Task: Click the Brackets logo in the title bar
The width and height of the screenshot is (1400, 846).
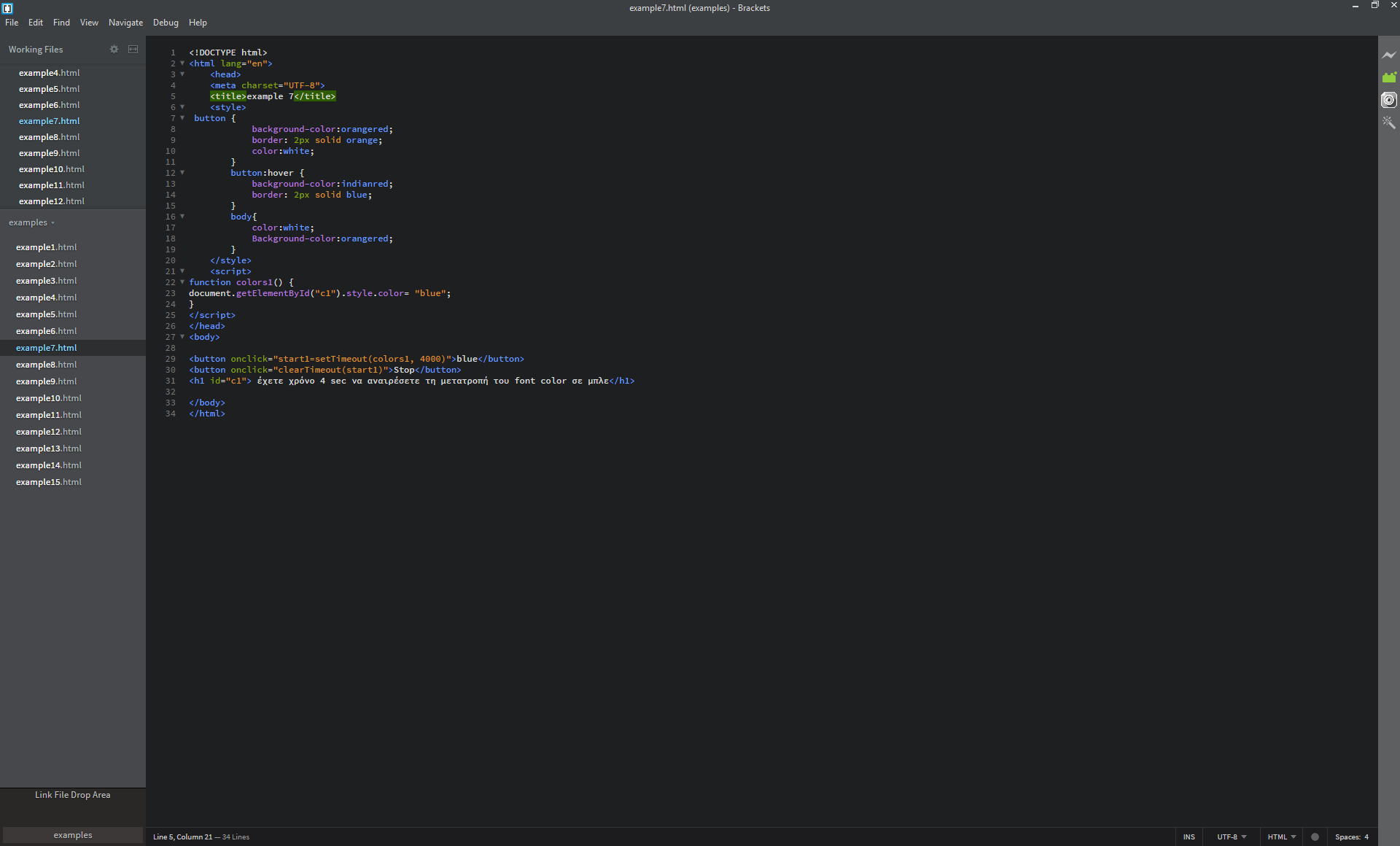Action: click(x=8, y=8)
